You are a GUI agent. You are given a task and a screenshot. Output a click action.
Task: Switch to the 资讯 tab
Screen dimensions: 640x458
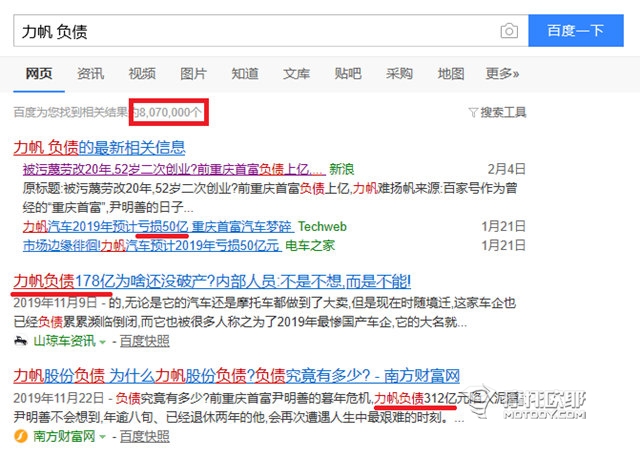tap(91, 73)
